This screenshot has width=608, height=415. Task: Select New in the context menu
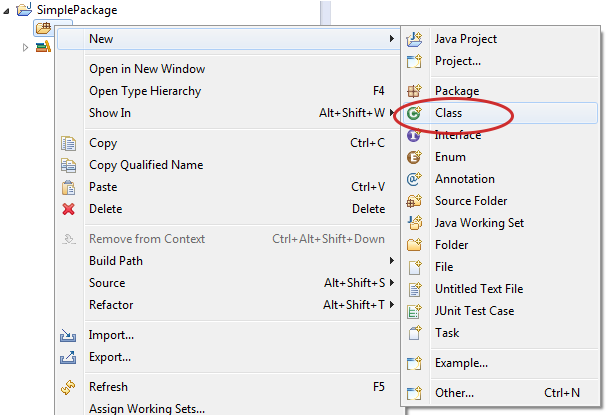pyautogui.click(x=228, y=39)
